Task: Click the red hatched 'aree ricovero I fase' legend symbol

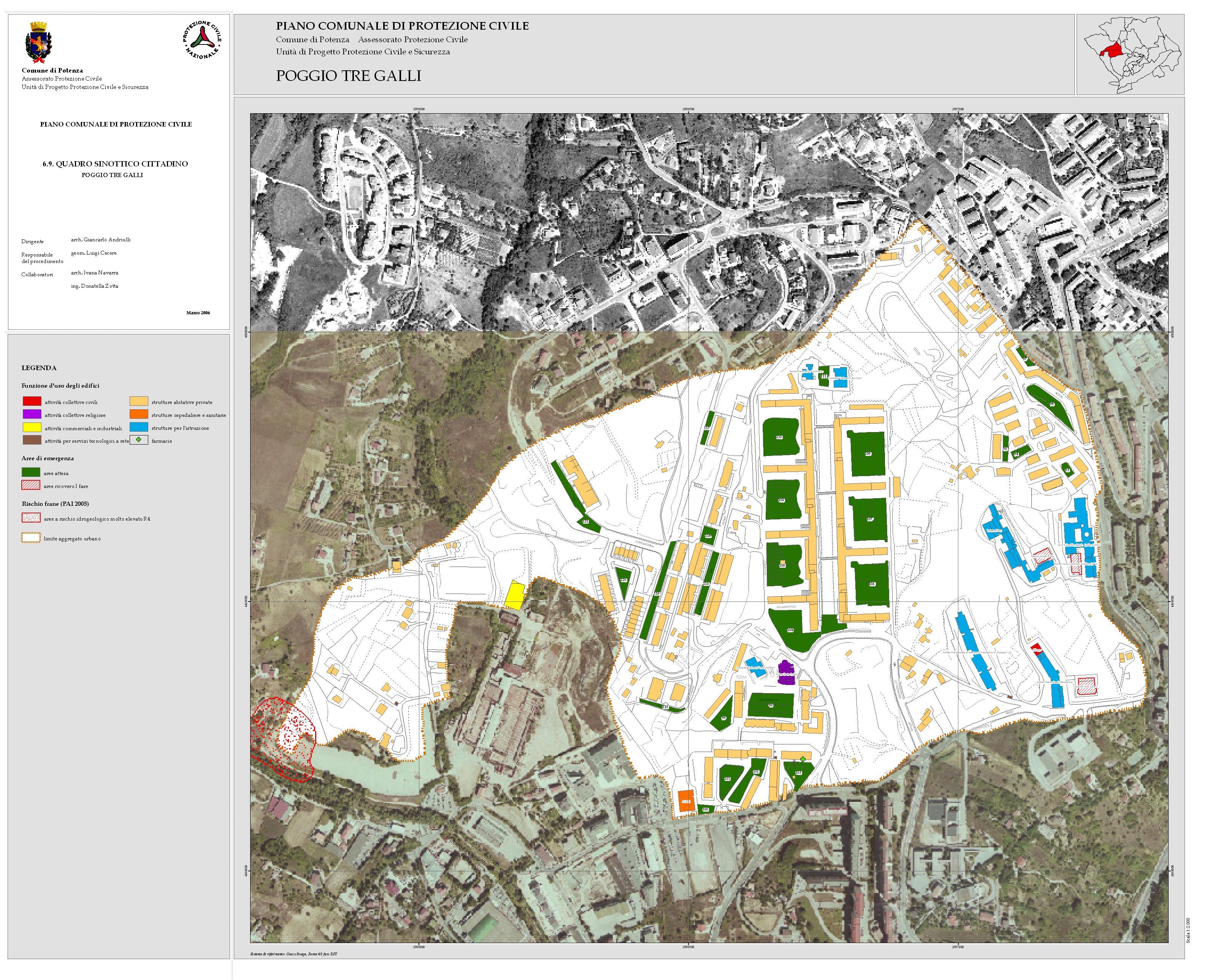Action: click(30, 485)
